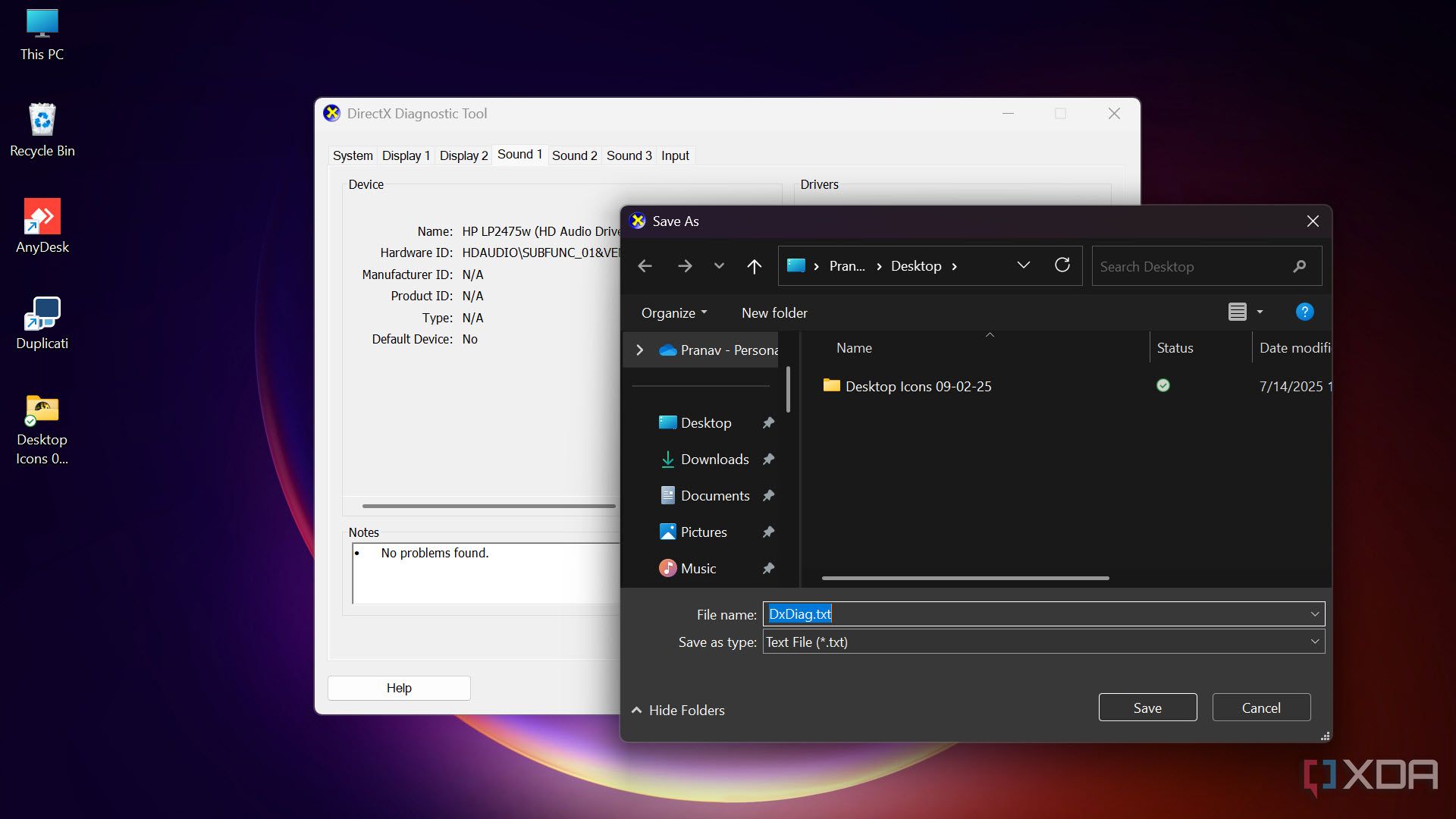Open the Organize menu
This screenshot has height=819, width=1456.
(674, 312)
